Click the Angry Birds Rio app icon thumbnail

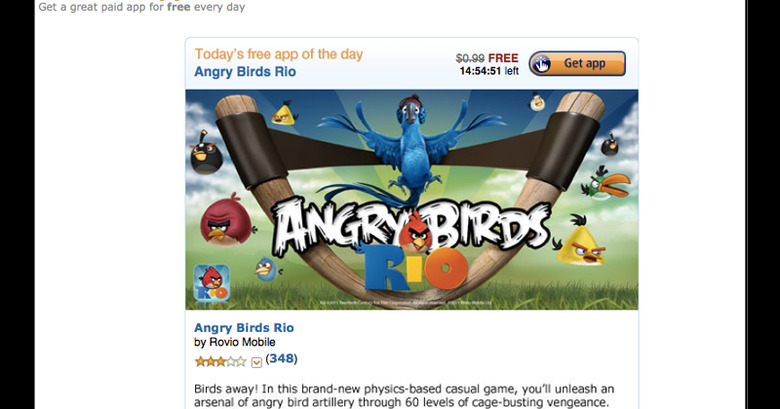[x=211, y=283]
